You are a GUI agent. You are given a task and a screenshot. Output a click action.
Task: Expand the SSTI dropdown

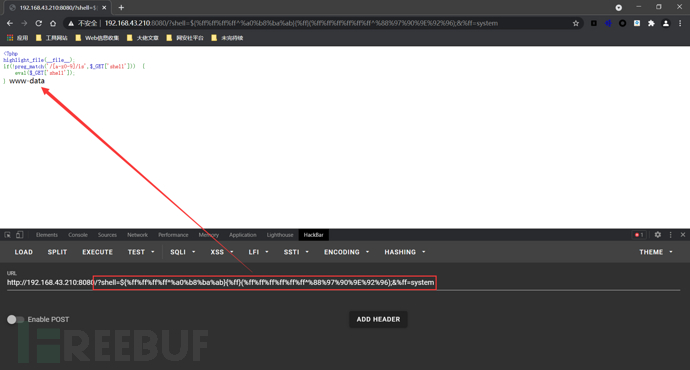[x=296, y=252]
